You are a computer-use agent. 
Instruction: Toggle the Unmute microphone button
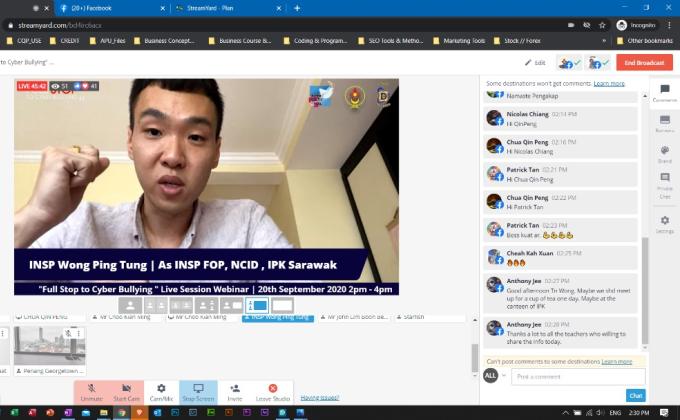point(90,391)
